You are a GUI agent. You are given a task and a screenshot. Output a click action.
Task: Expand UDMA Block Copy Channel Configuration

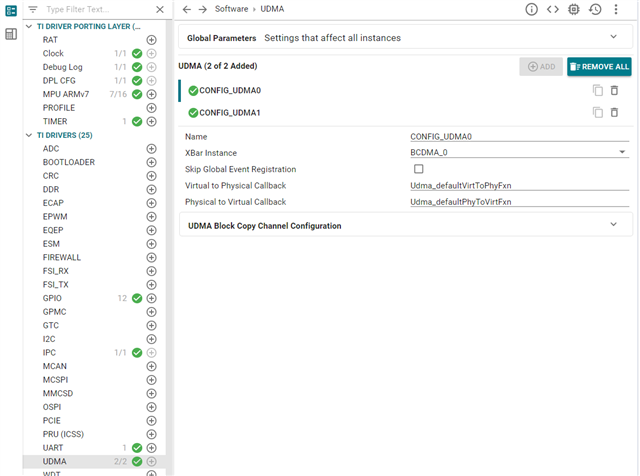click(x=613, y=225)
